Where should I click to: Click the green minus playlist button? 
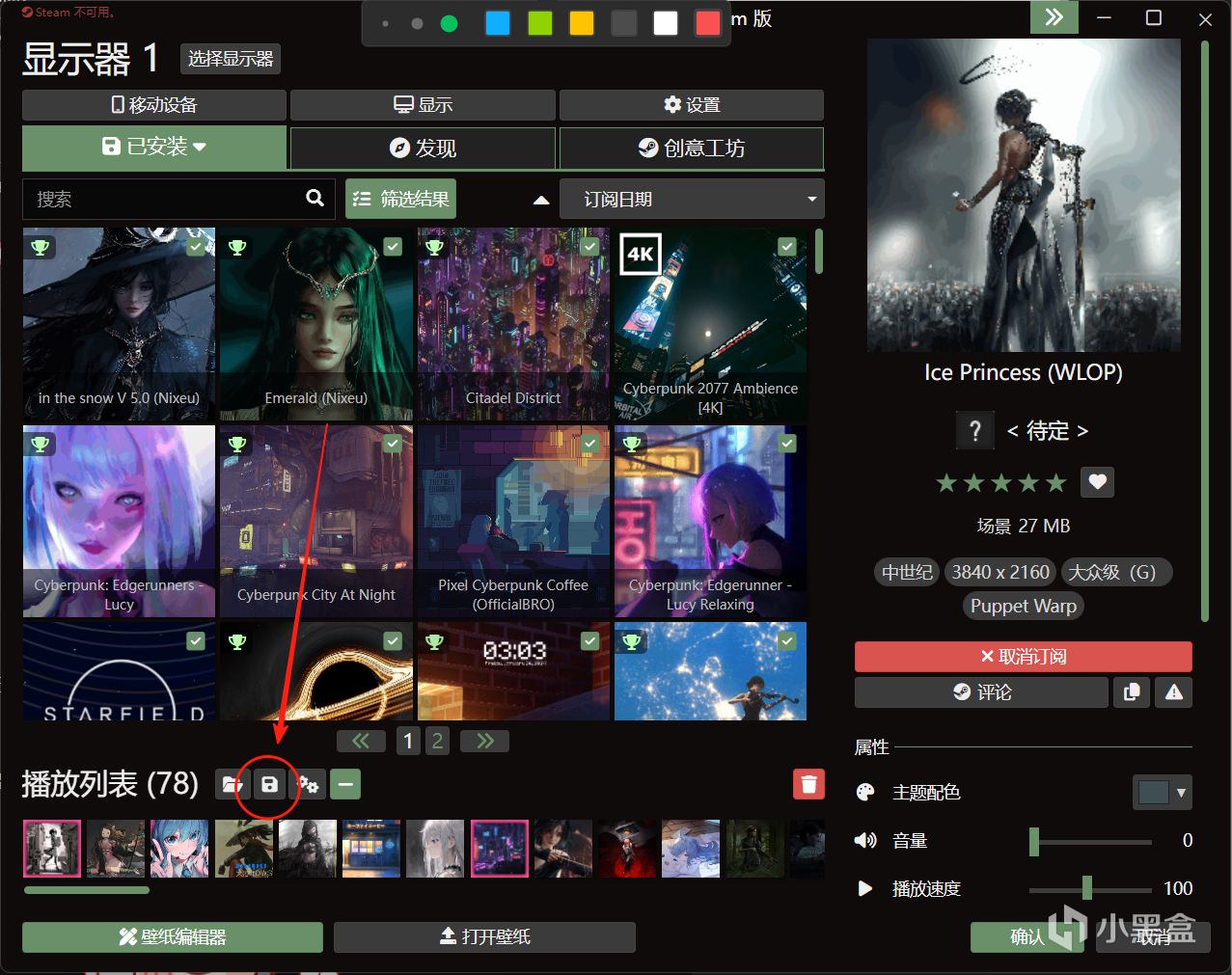click(x=345, y=784)
